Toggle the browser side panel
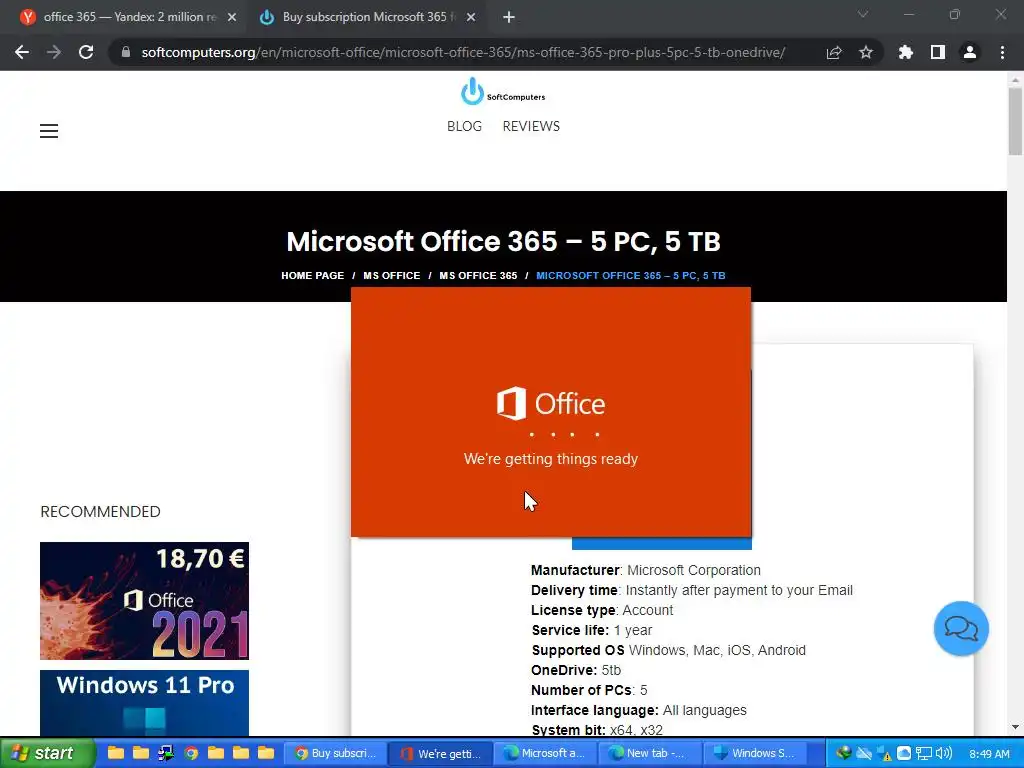This screenshot has width=1024, height=768. coord(938,52)
